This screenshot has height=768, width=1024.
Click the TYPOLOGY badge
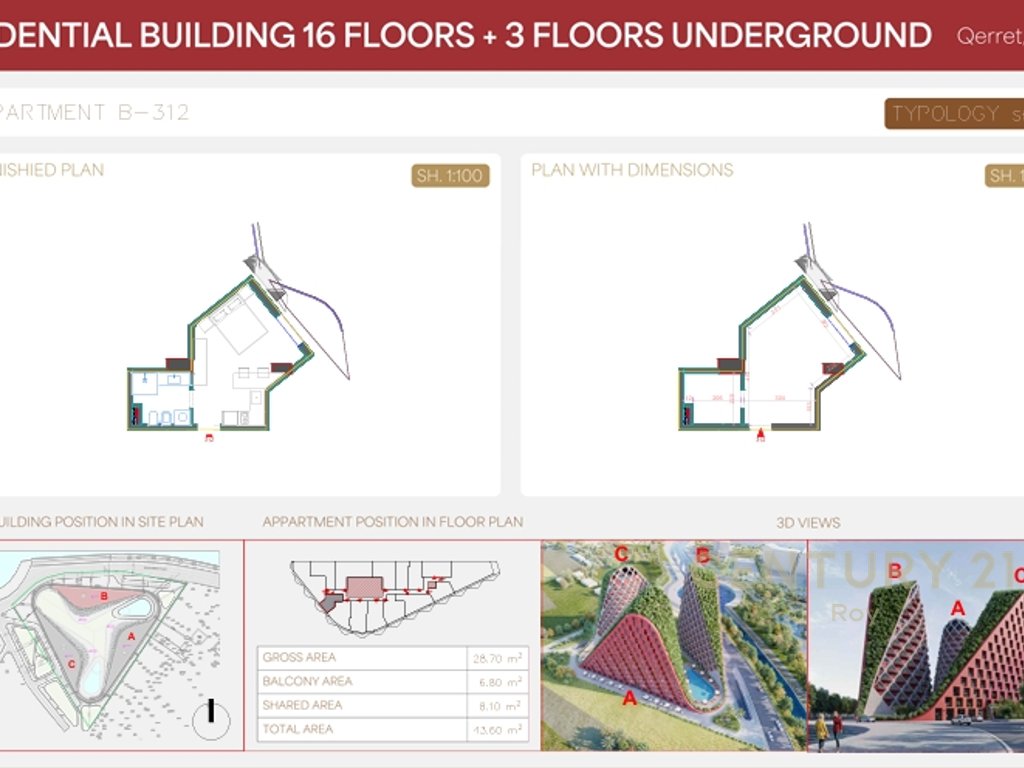[x=954, y=114]
